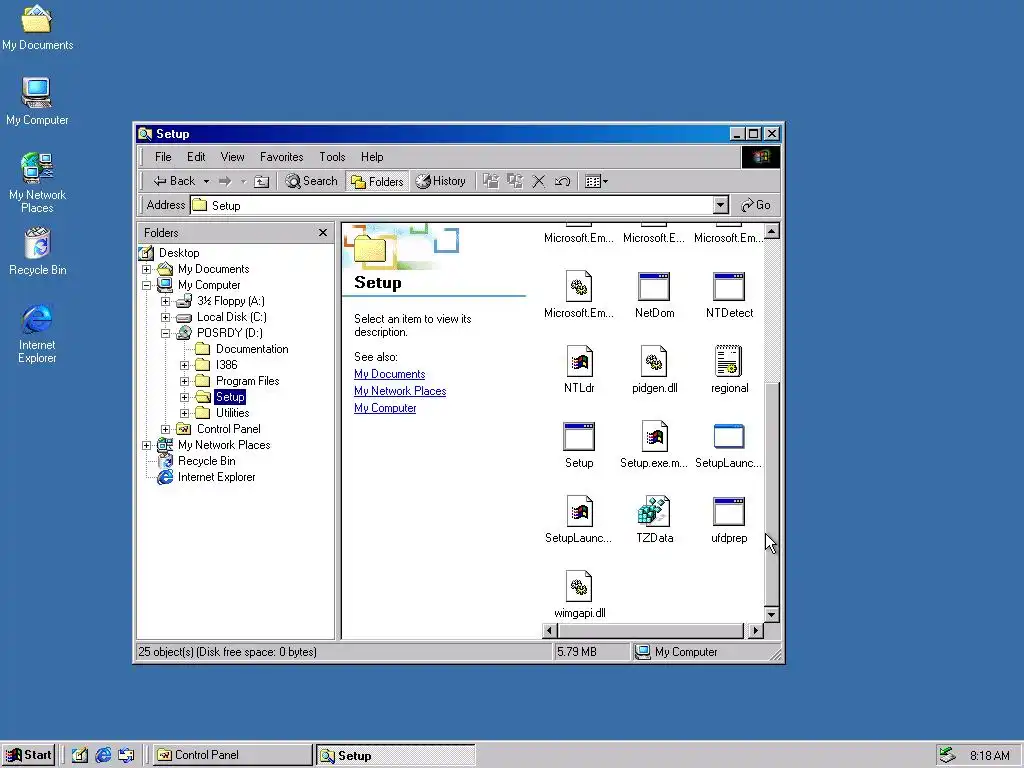This screenshot has width=1024, height=768.
Task: Open the Edit menu
Action: pyautogui.click(x=196, y=157)
